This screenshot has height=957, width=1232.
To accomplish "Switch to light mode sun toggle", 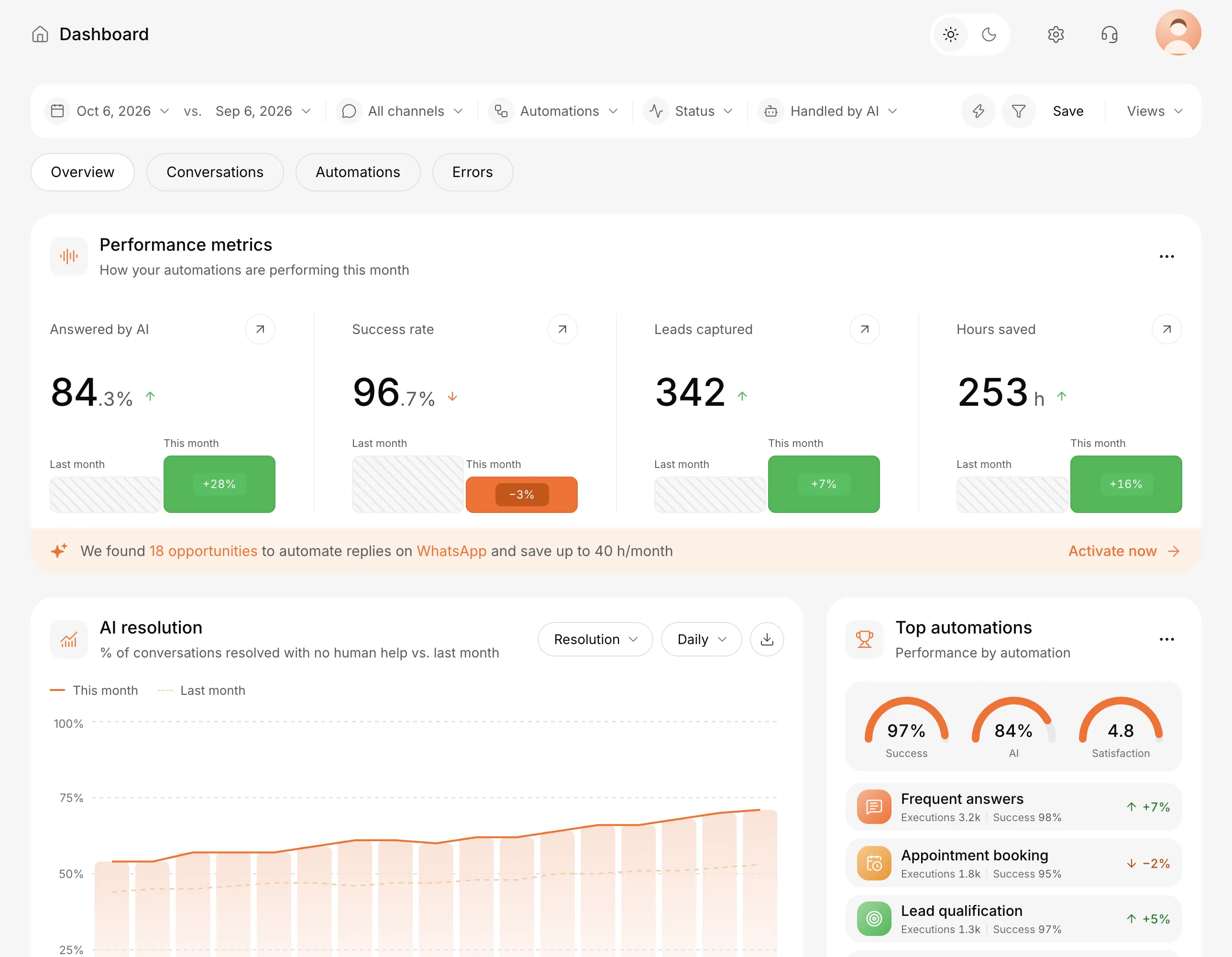I will pos(950,34).
